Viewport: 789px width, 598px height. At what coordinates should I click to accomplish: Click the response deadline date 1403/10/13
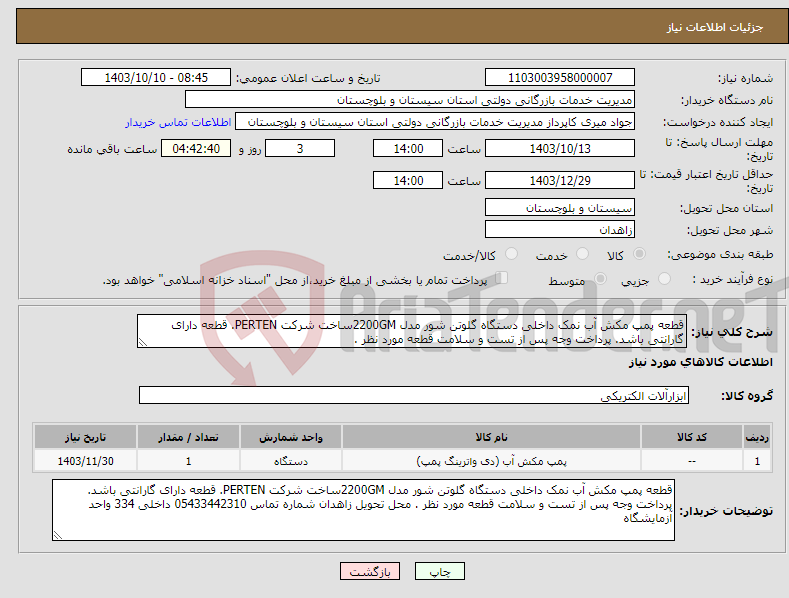pyautogui.click(x=560, y=148)
